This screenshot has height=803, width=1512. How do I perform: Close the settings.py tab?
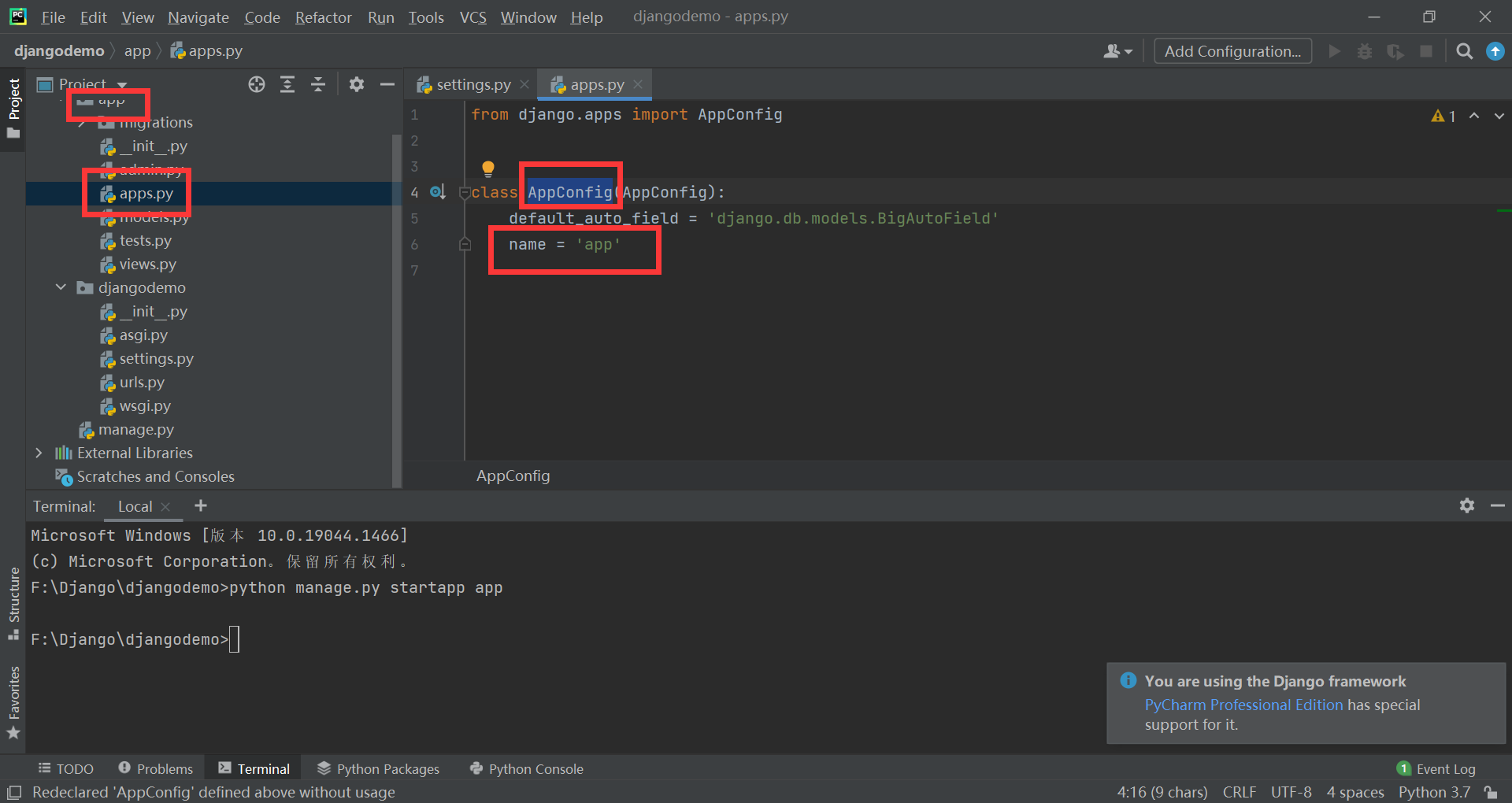pos(524,84)
